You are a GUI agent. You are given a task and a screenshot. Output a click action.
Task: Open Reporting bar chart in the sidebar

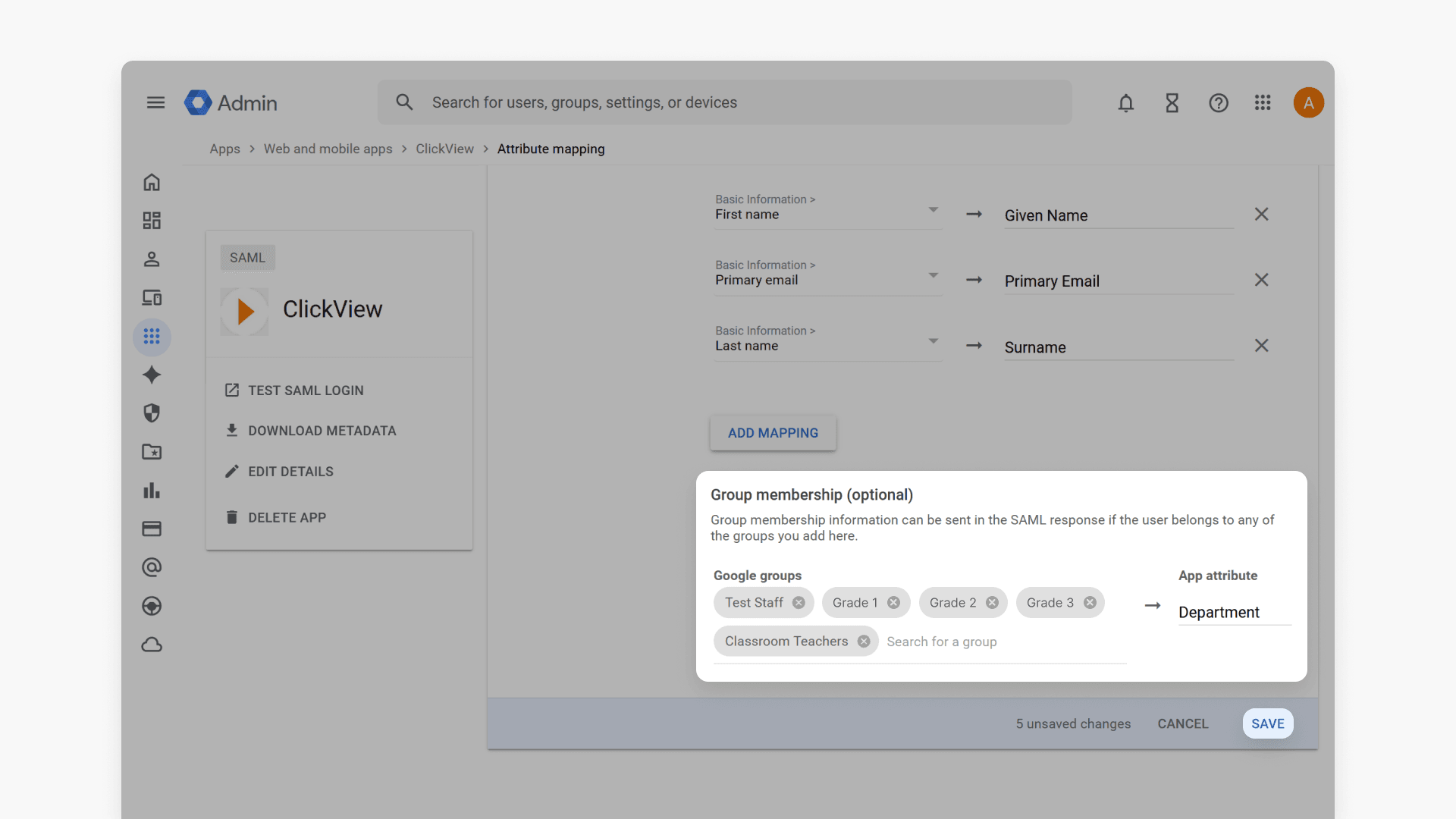(x=152, y=491)
